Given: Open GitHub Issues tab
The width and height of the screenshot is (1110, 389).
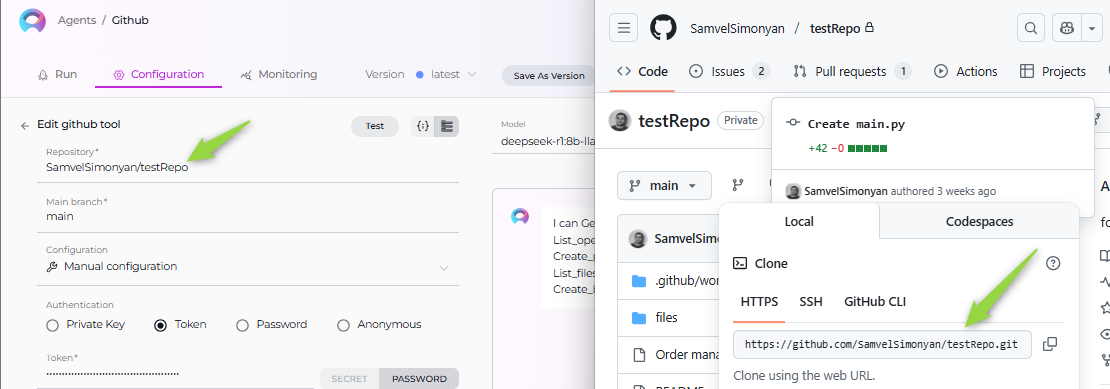Looking at the screenshot, I should 729,71.
